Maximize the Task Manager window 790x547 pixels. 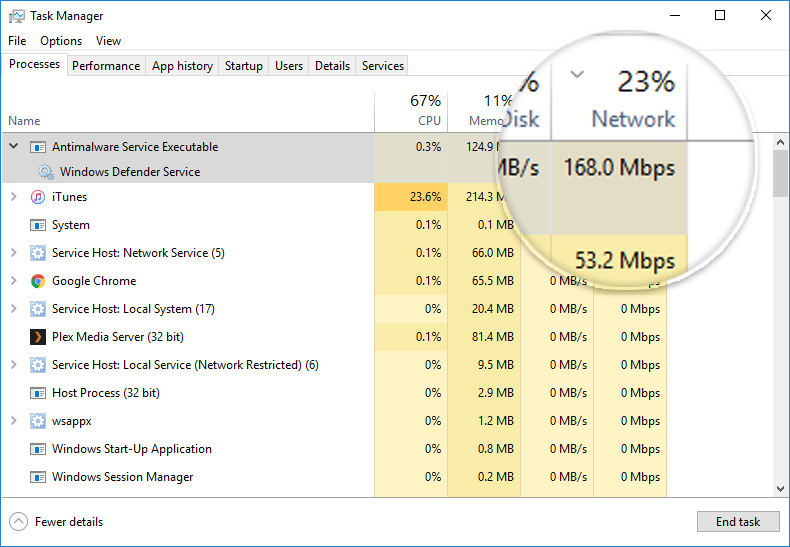pos(720,16)
